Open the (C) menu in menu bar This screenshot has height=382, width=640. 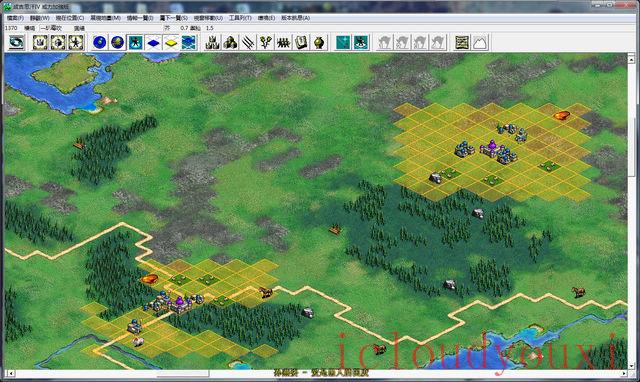tap(70, 18)
